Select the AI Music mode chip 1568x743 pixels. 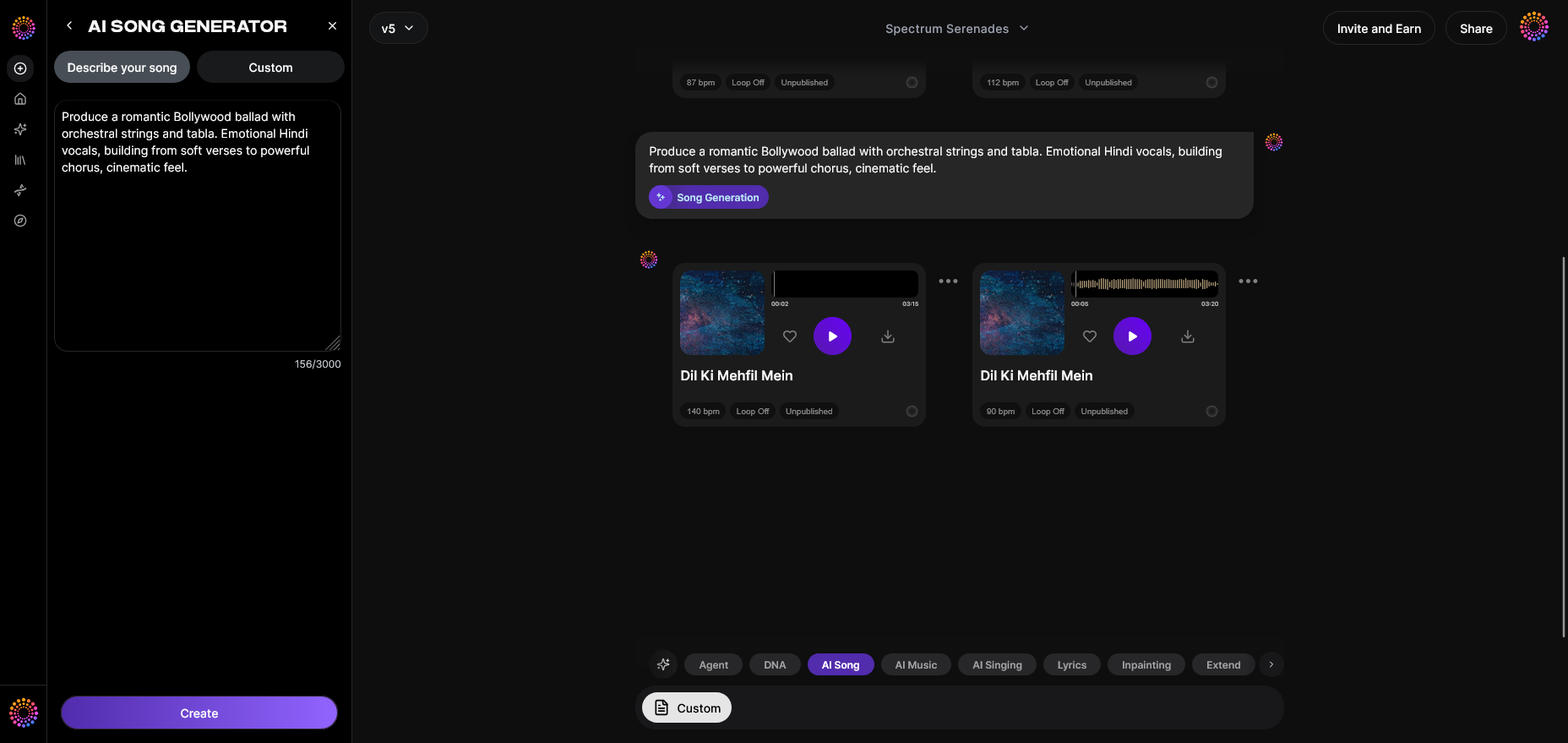click(916, 665)
